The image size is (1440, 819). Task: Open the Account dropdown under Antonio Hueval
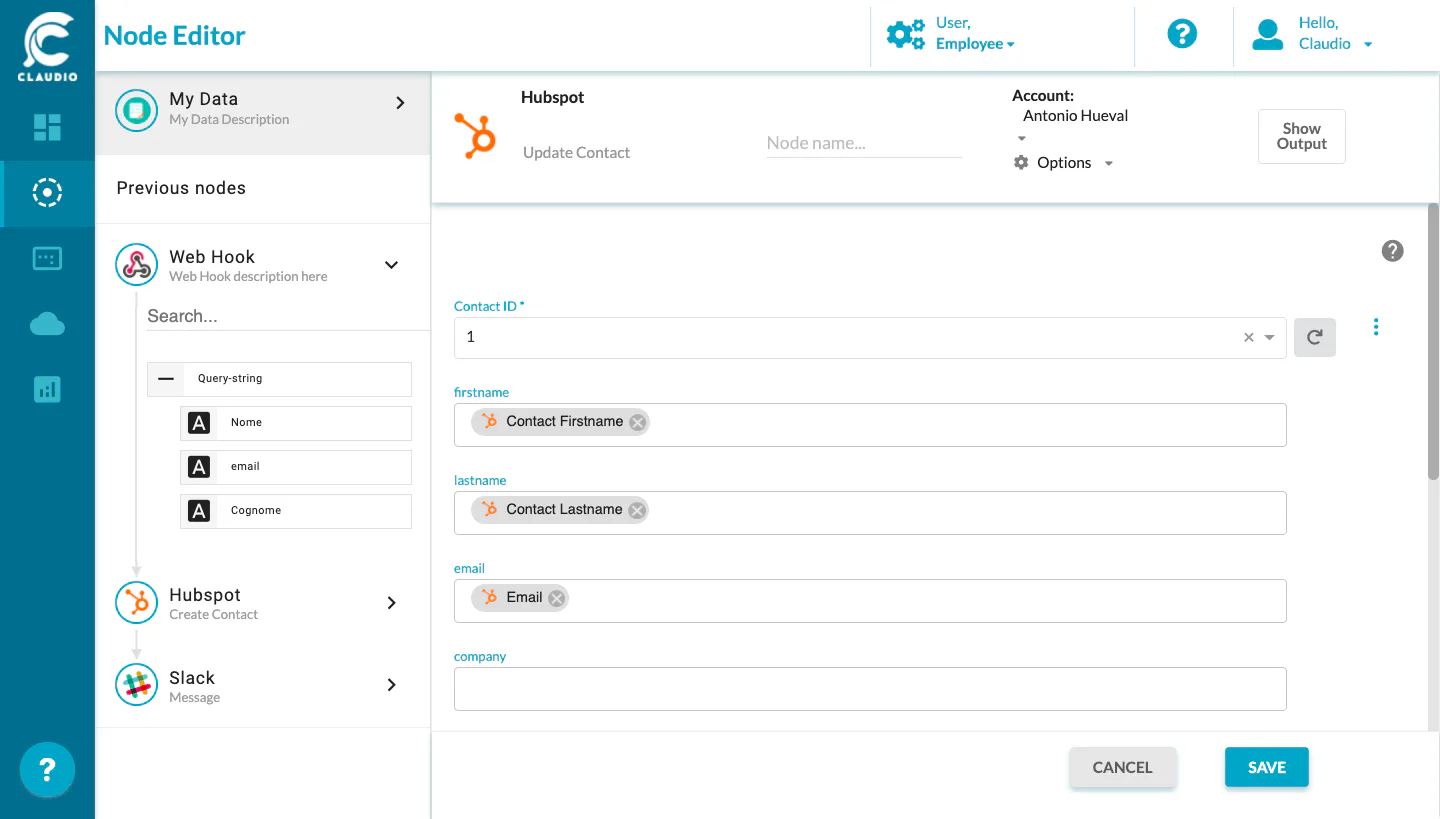click(x=1022, y=138)
